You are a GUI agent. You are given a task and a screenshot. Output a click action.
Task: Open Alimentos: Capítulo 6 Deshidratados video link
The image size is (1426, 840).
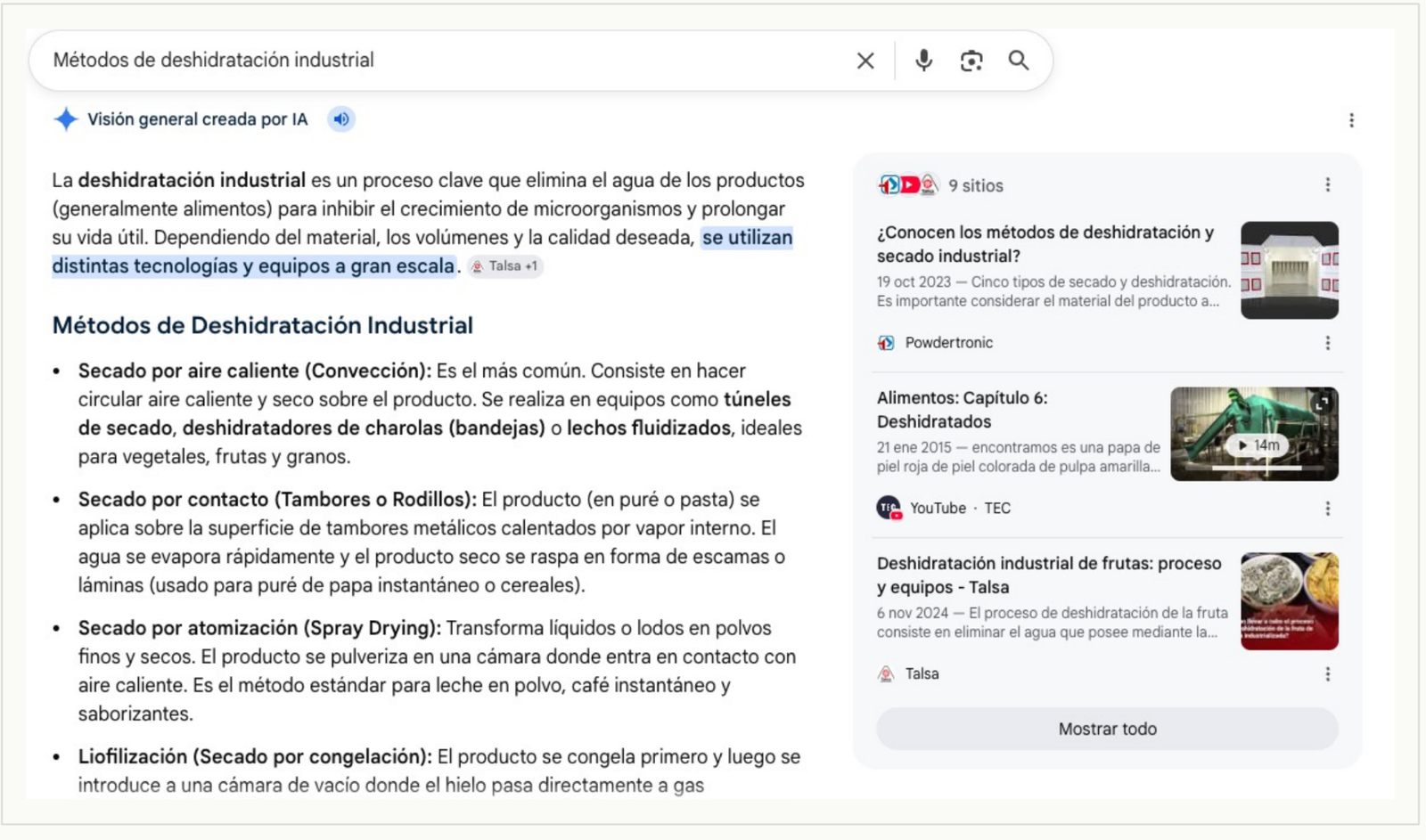point(963,410)
